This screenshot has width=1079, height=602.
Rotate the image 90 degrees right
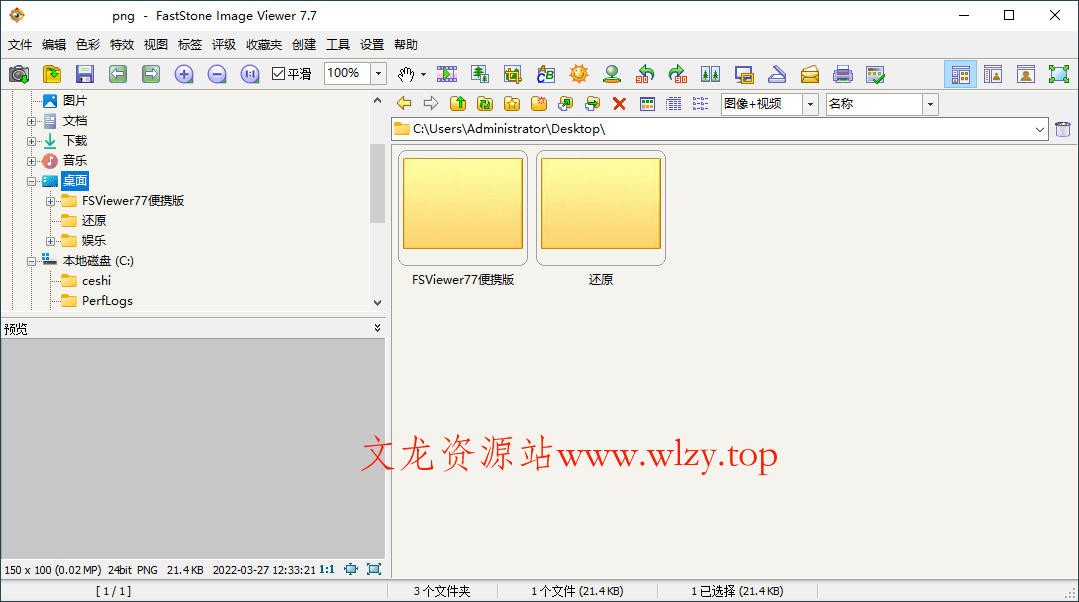pos(678,74)
